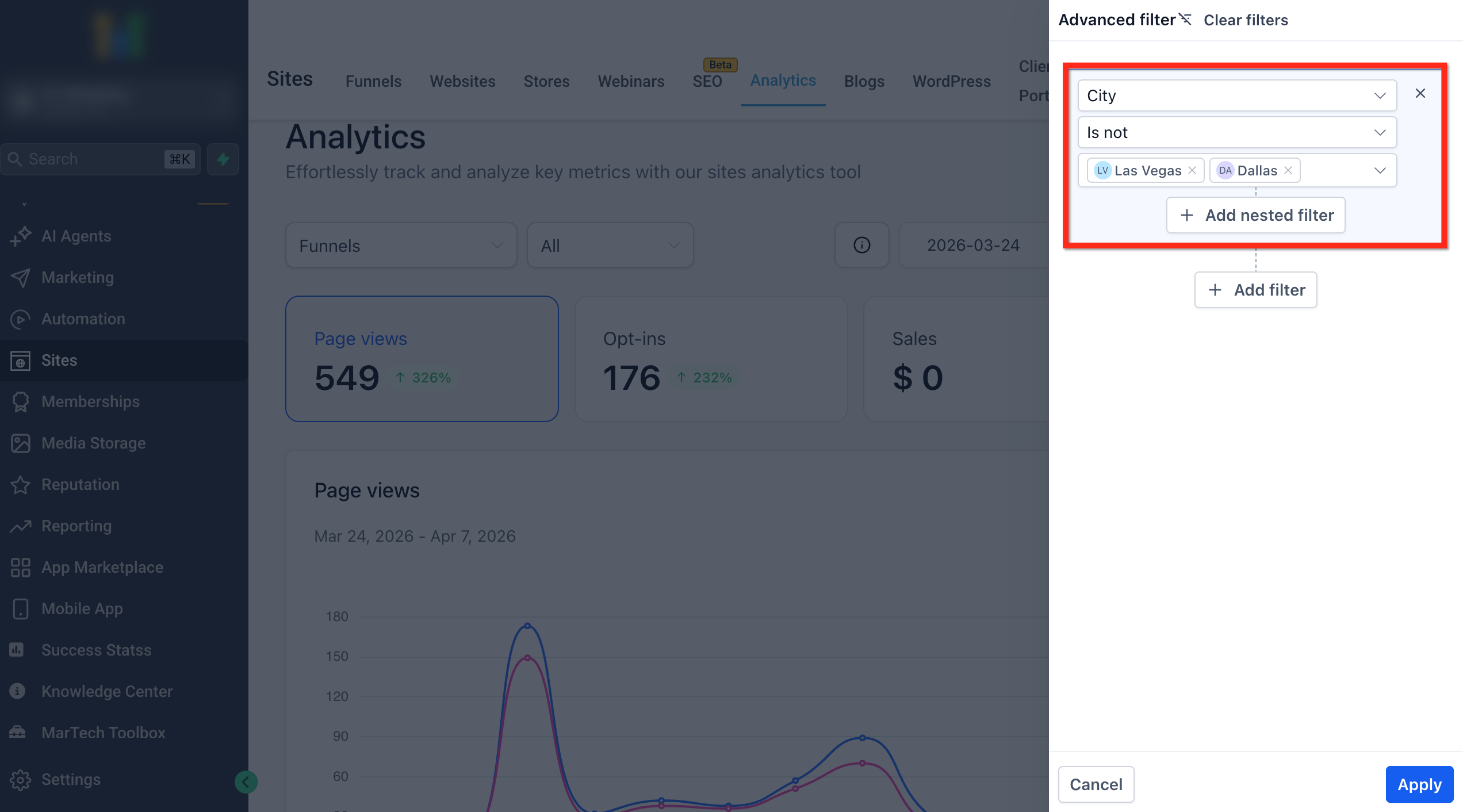Open the city values dropdown arrow
This screenshot has width=1463, height=812.
1380,170
